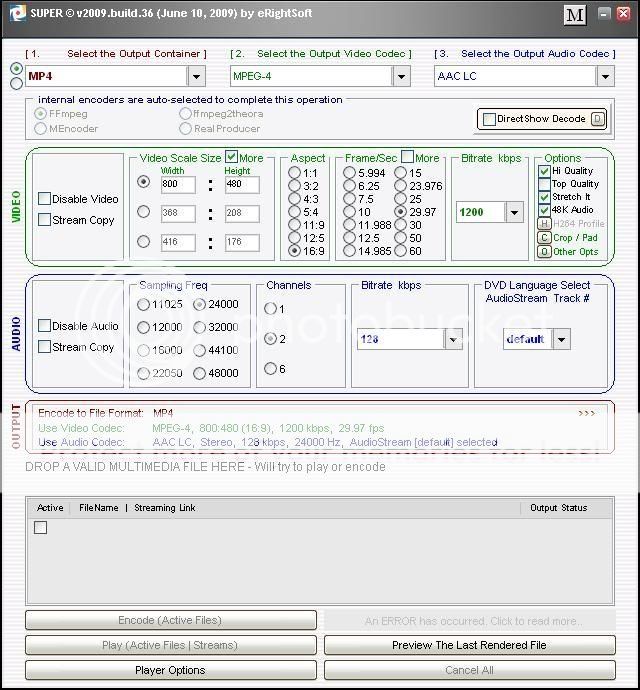This screenshot has height=690, width=640.
Task: Open the Output Audio Codec dropdown
Action: (605, 76)
